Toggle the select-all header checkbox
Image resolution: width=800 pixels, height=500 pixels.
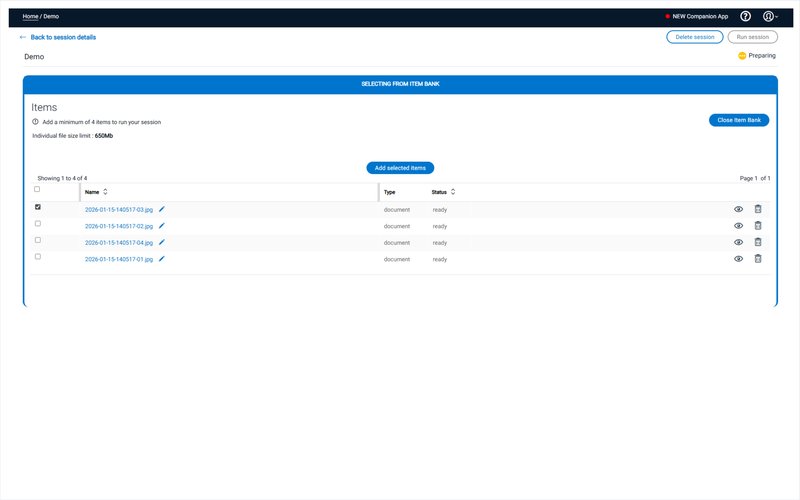coord(38,189)
